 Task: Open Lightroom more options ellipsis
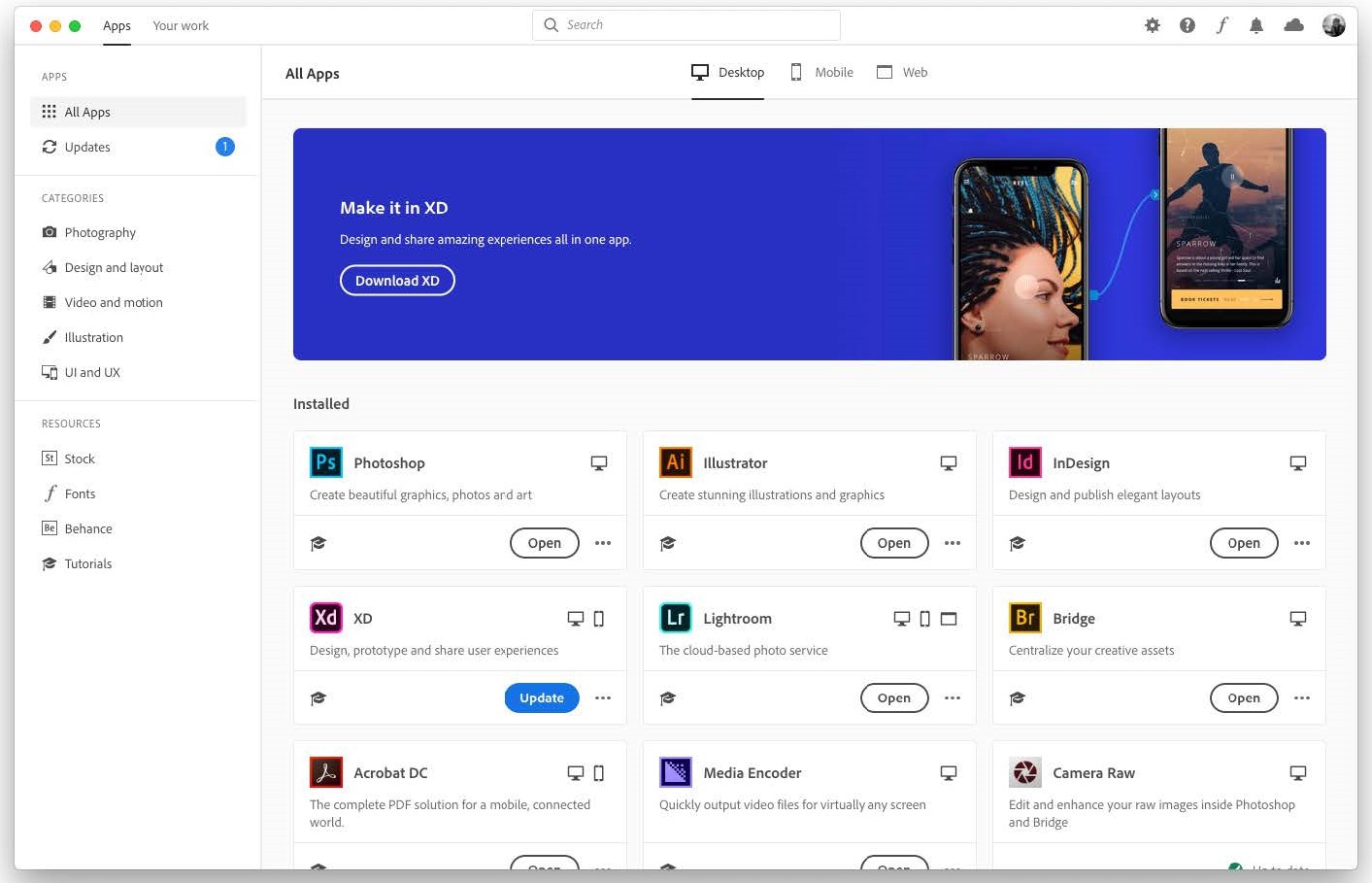(x=953, y=698)
